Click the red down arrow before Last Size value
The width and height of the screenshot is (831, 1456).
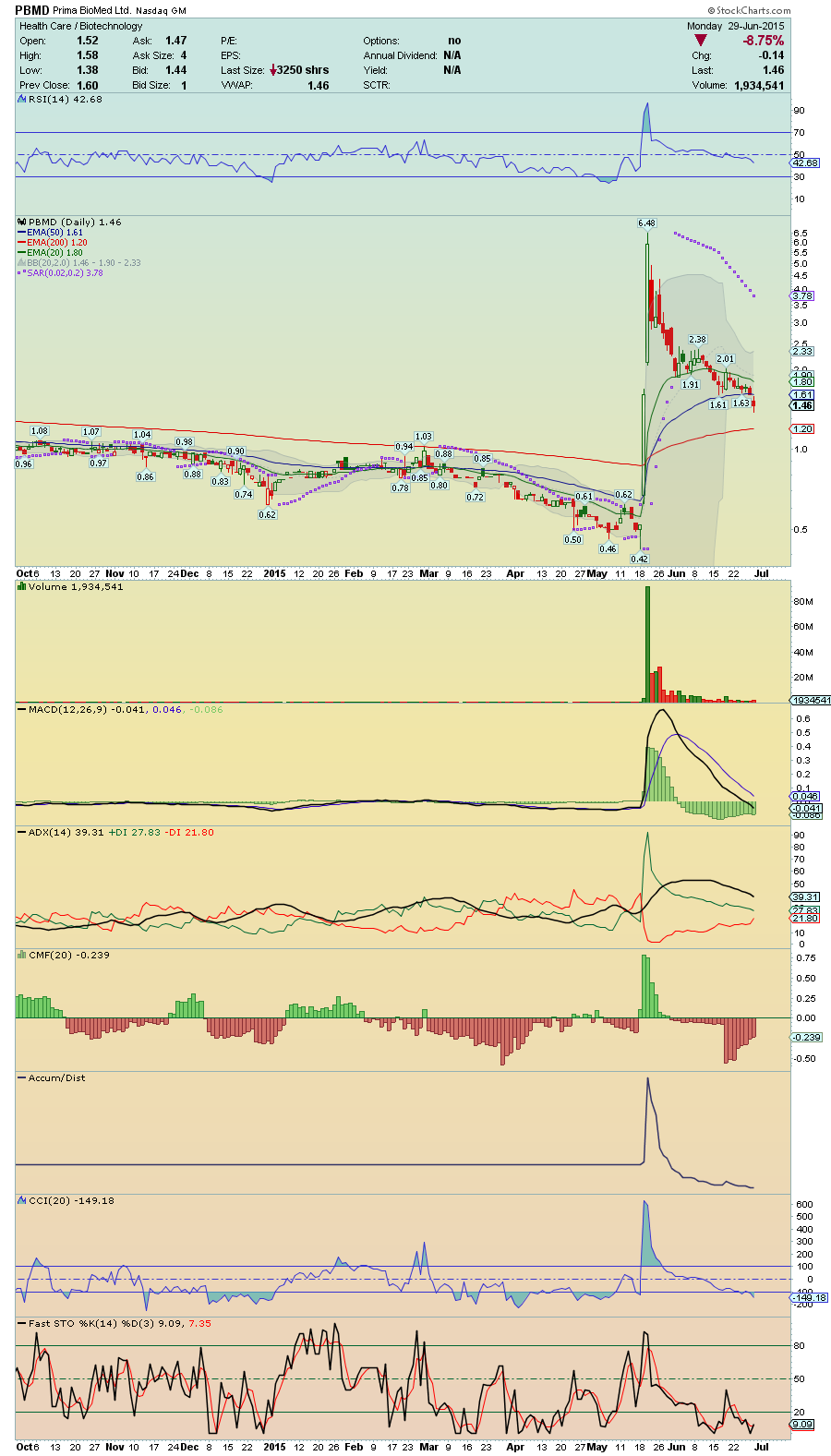pos(273,70)
